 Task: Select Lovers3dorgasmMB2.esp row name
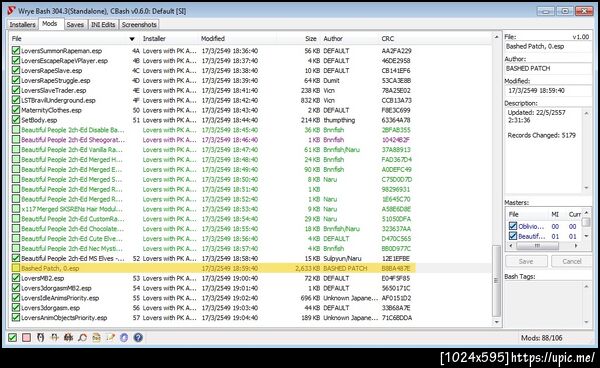click(x=56, y=288)
